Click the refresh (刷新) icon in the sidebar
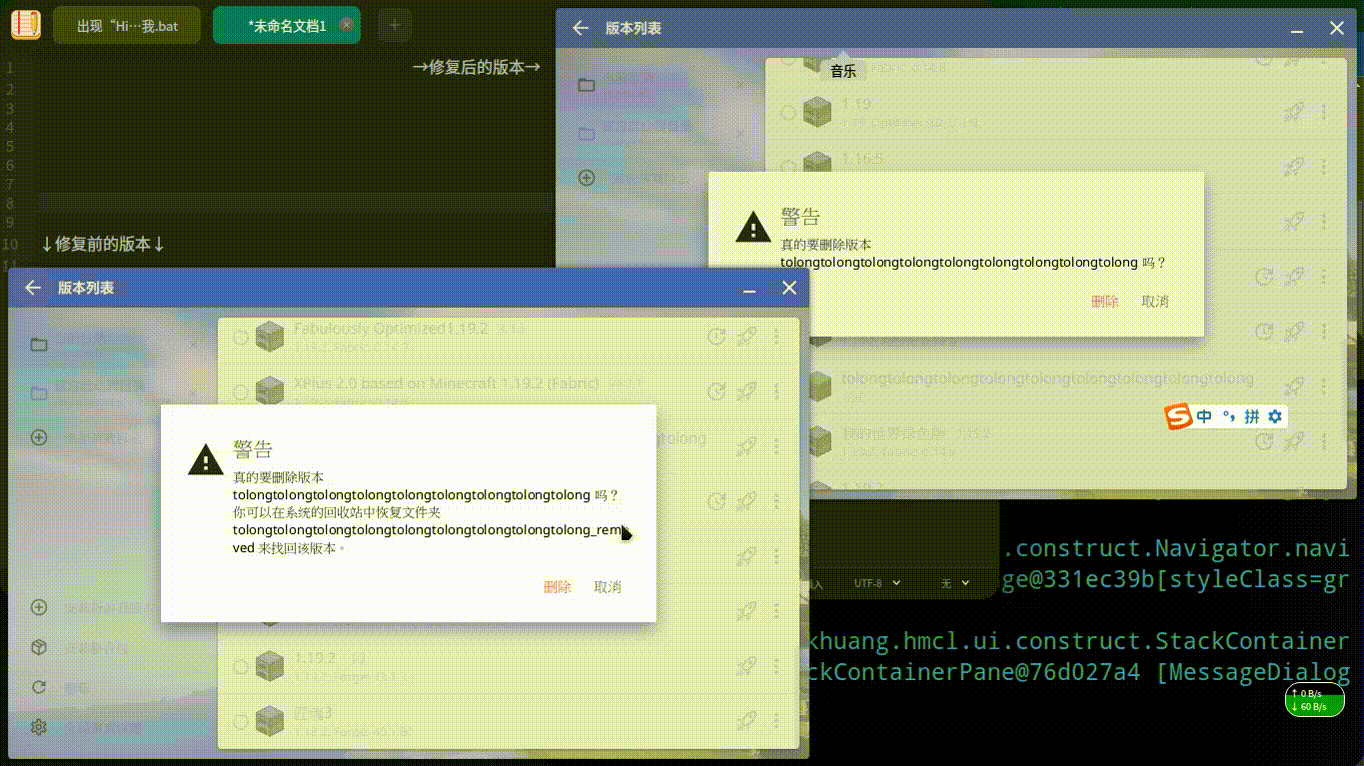This screenshot has width=1364, height=766. (38, 687)
